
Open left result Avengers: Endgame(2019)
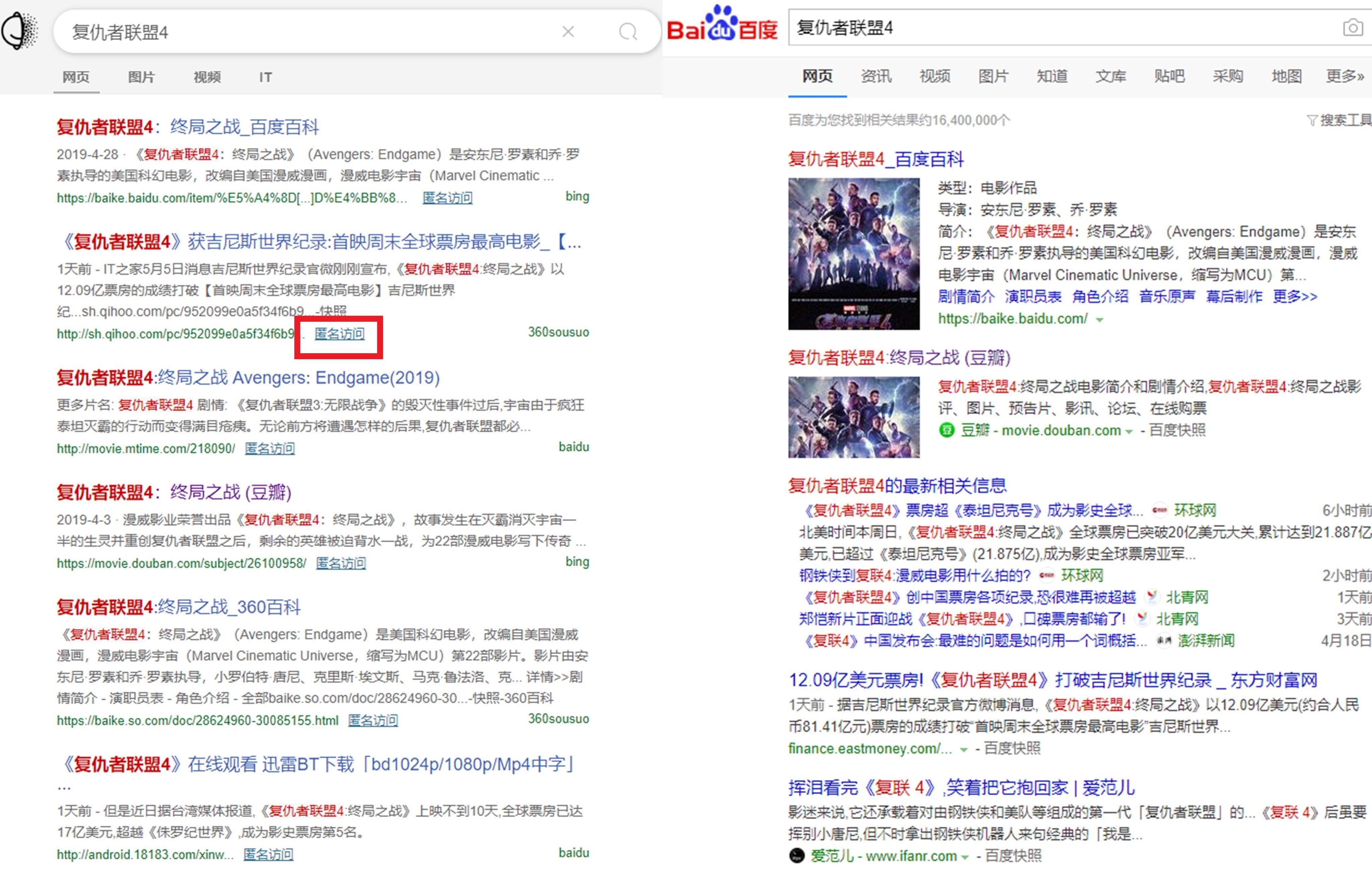pyautogui.click(x=248, y=377)
